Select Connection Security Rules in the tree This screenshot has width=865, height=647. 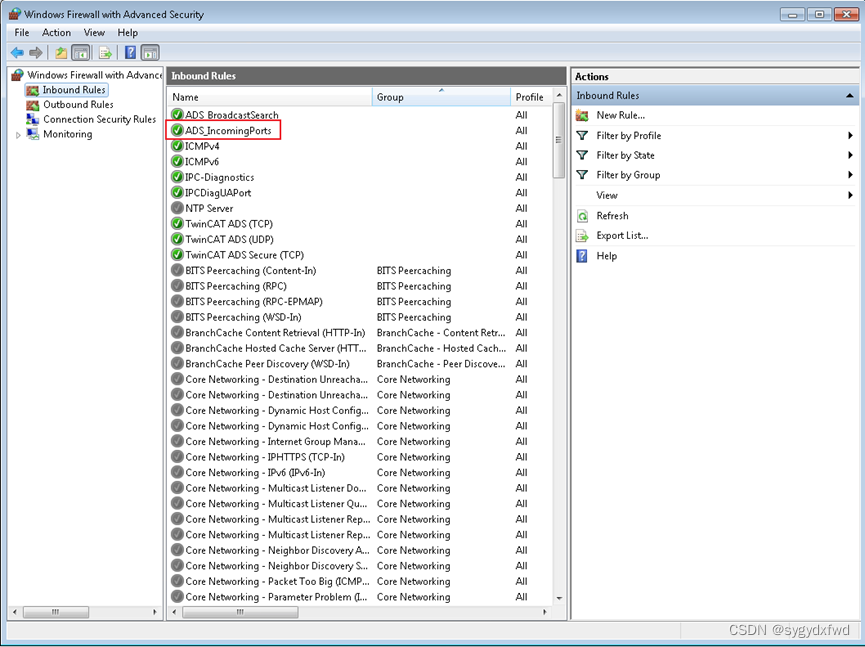(99, 119)
